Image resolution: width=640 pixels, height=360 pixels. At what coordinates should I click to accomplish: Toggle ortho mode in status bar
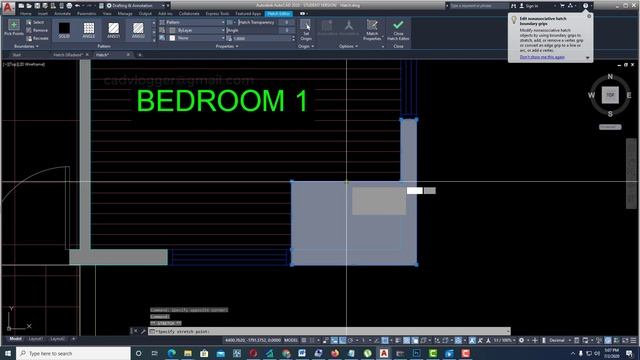click(342, 340)
